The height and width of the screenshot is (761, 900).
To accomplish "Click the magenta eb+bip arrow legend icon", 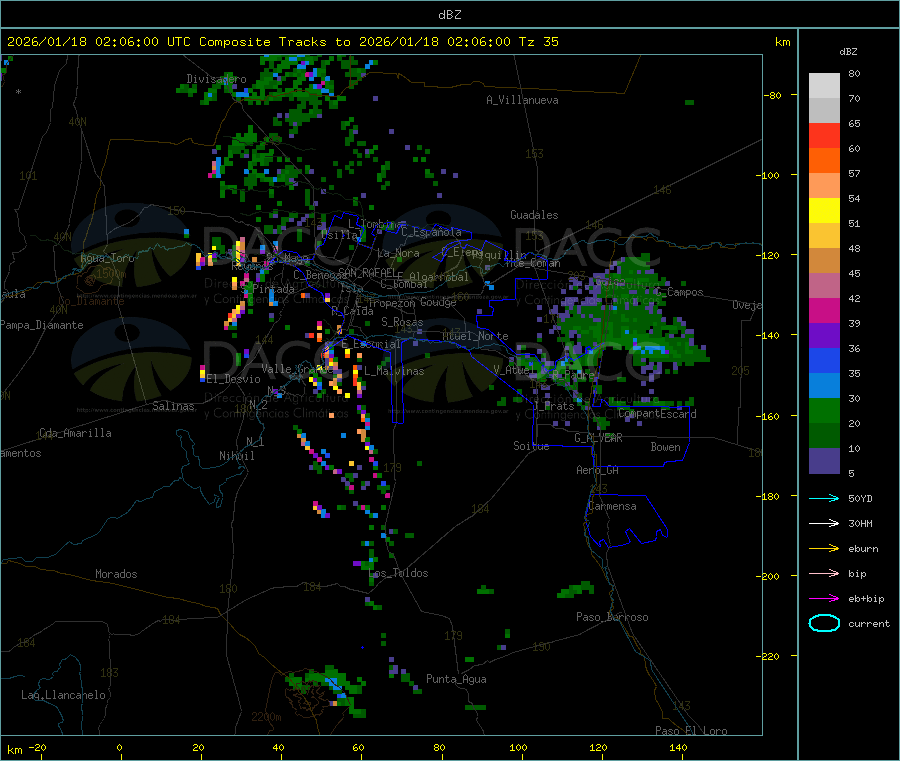I will coord(824,598).
